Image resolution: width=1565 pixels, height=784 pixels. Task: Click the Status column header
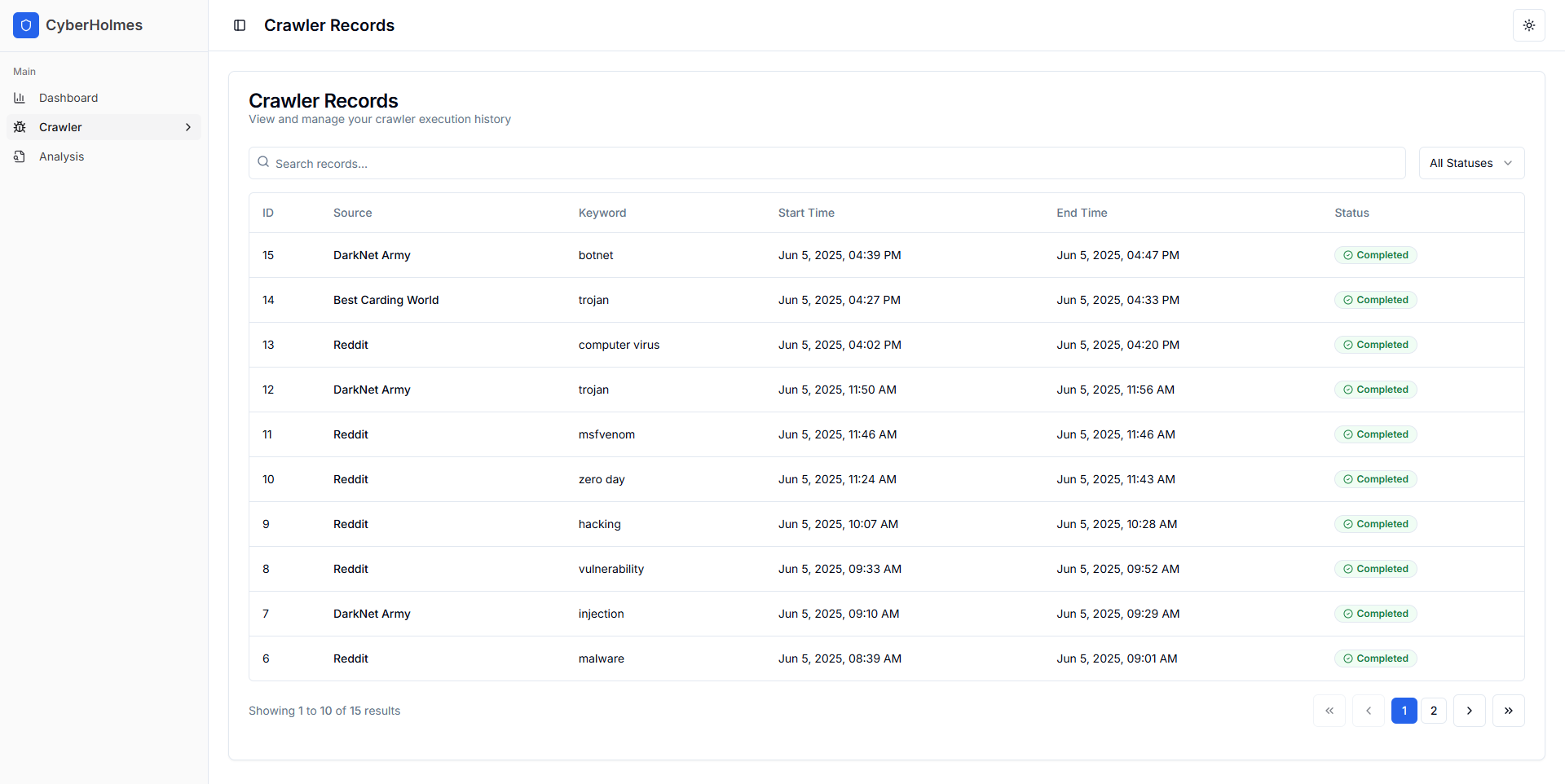(1351, 213)
